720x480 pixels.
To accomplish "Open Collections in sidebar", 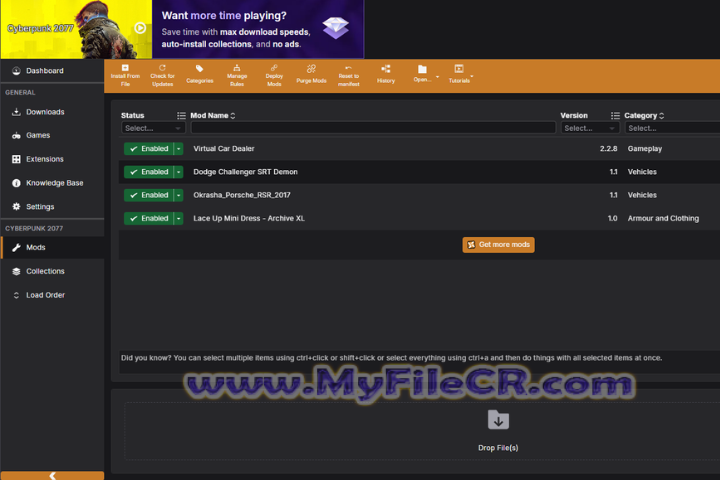I will tap(45, 271).
